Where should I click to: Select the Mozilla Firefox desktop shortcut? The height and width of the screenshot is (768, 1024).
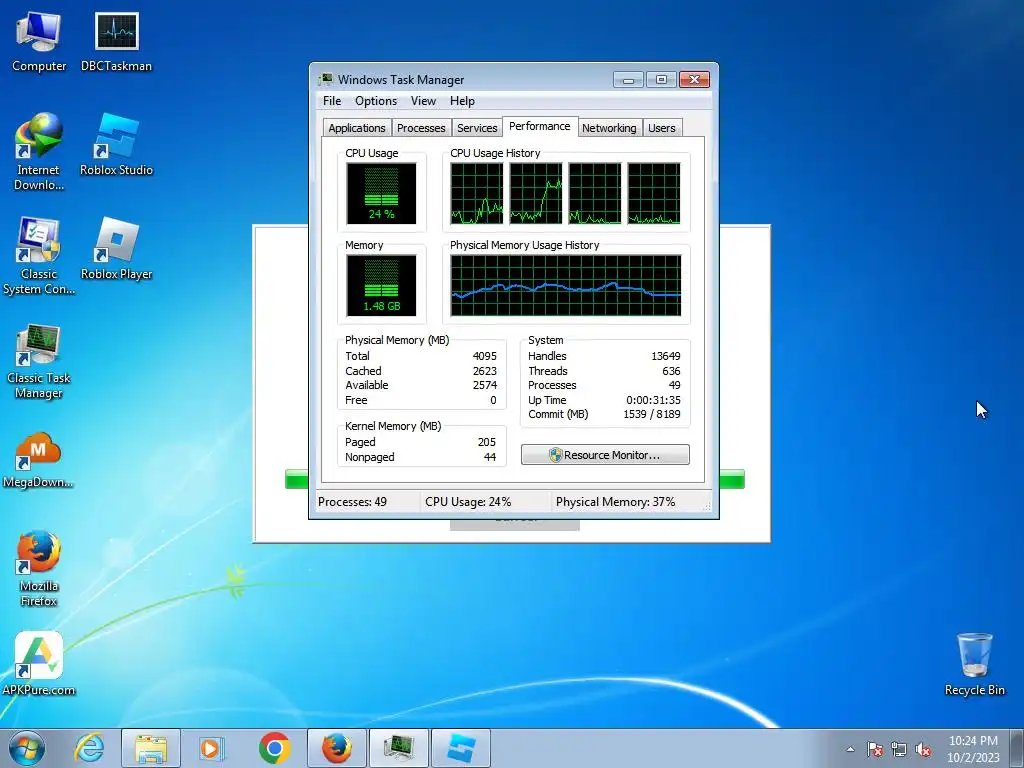pos(39,568)
